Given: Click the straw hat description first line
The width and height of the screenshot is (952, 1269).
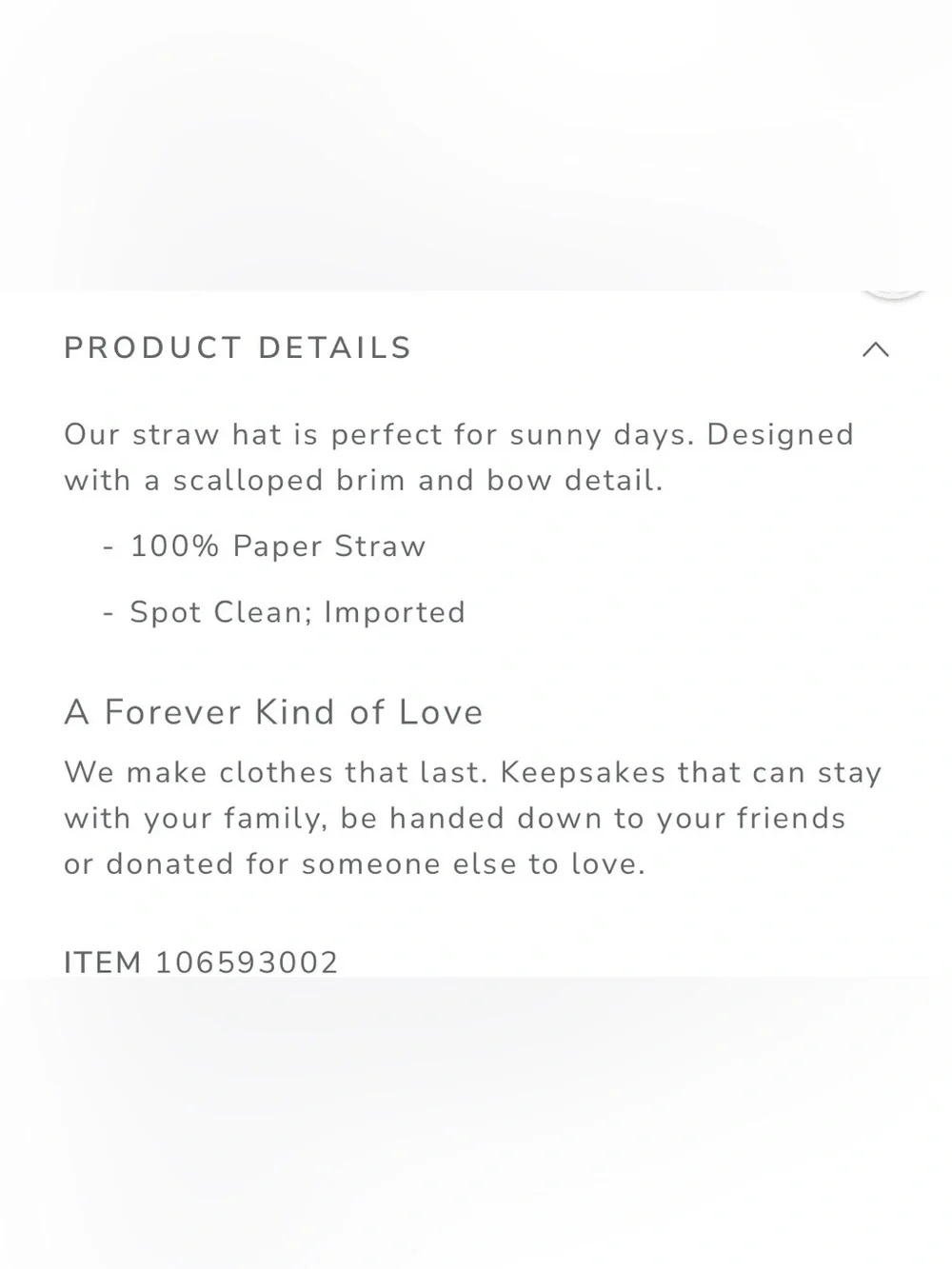Looking at the screenshot, I should coord(459,435).
